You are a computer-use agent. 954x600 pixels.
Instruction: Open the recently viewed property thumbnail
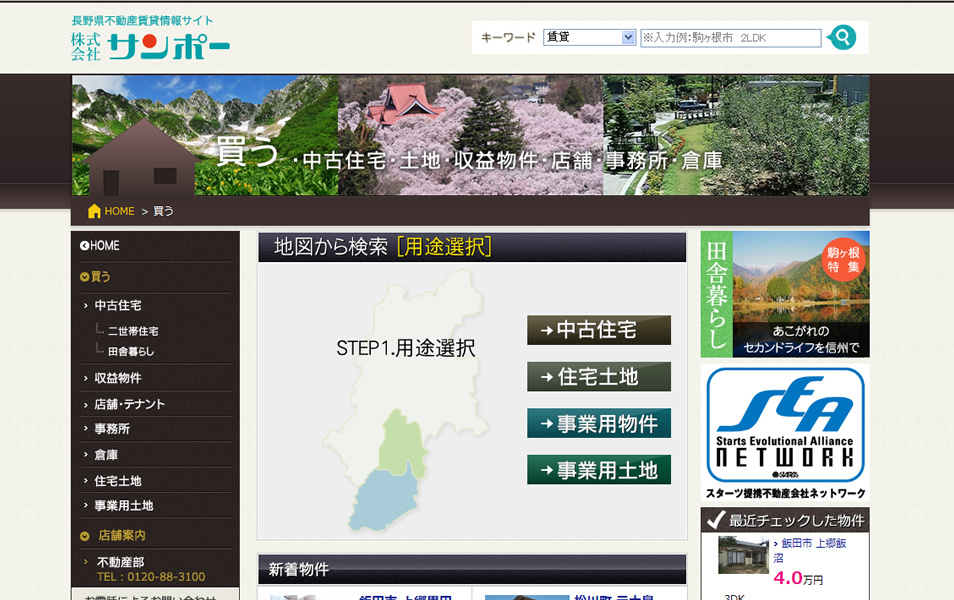tap(743, 555)
